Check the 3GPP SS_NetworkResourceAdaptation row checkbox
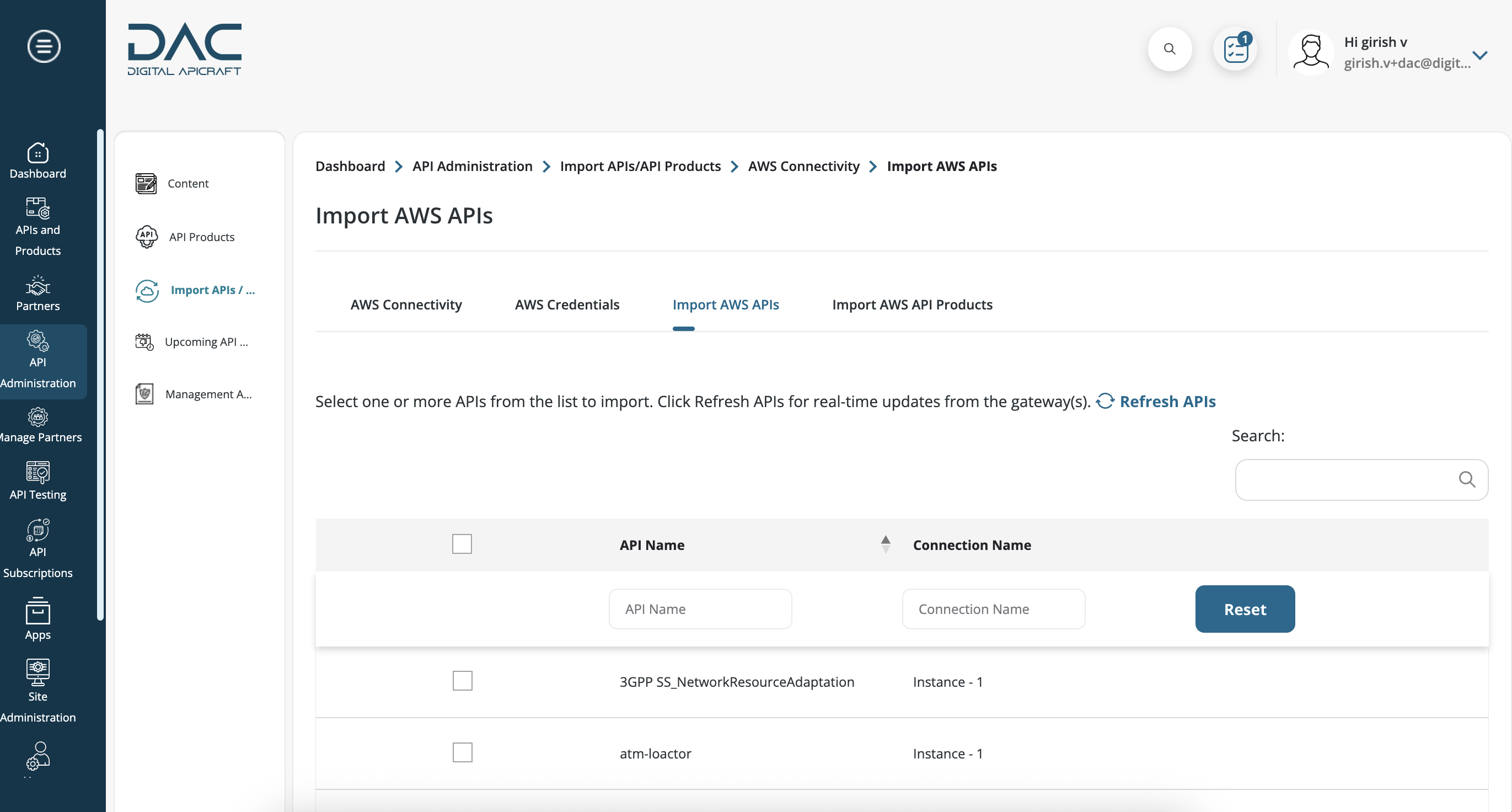Viewport: 1512px width, 812px height. (x=462, y=681)
